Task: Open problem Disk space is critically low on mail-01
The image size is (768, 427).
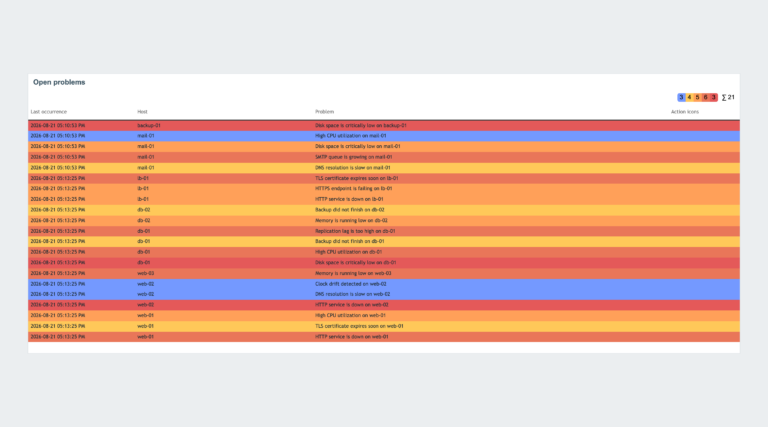Action: pos(358,146)
